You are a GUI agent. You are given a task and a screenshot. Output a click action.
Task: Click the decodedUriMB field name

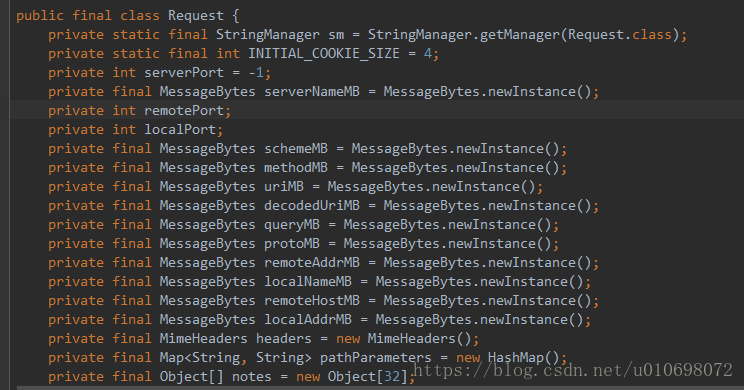click(x=312, y=205)
